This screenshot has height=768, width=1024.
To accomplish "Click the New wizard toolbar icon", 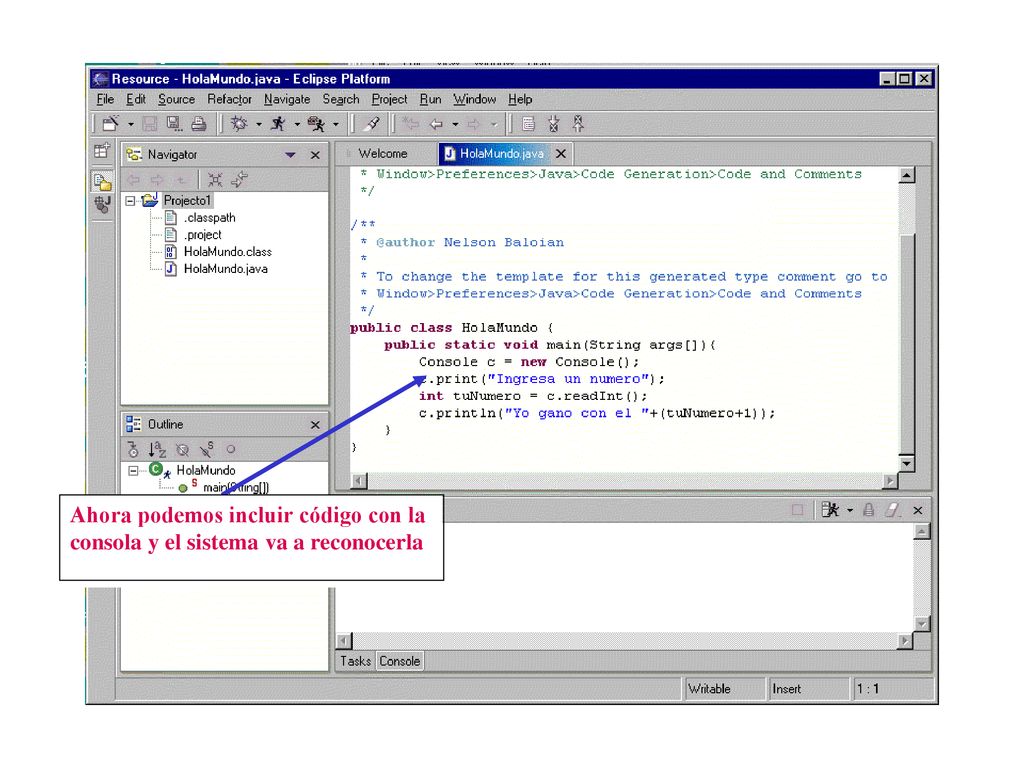I will tap(110, 123).
